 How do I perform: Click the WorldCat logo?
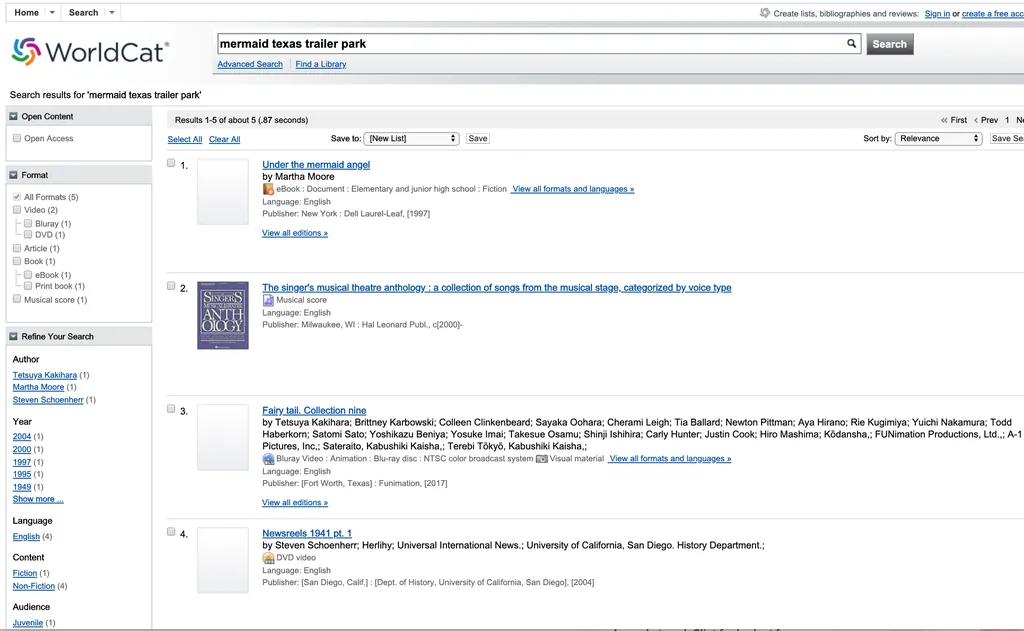pyautogui.click(x=91, y=52)
